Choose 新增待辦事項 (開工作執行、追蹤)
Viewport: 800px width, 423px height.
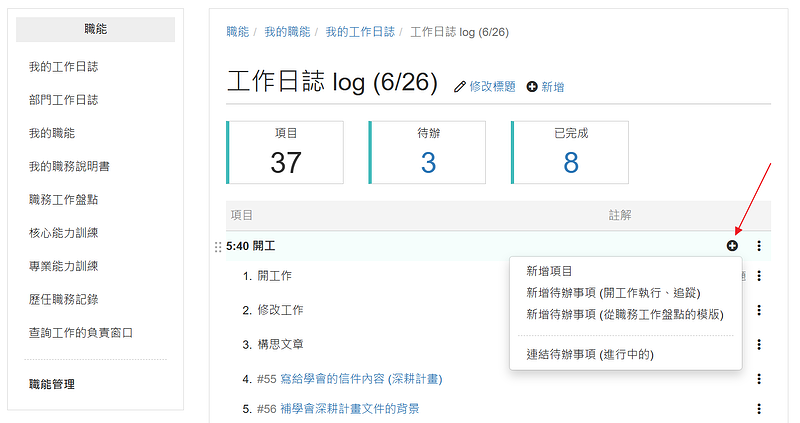click(x=613, y=293)
